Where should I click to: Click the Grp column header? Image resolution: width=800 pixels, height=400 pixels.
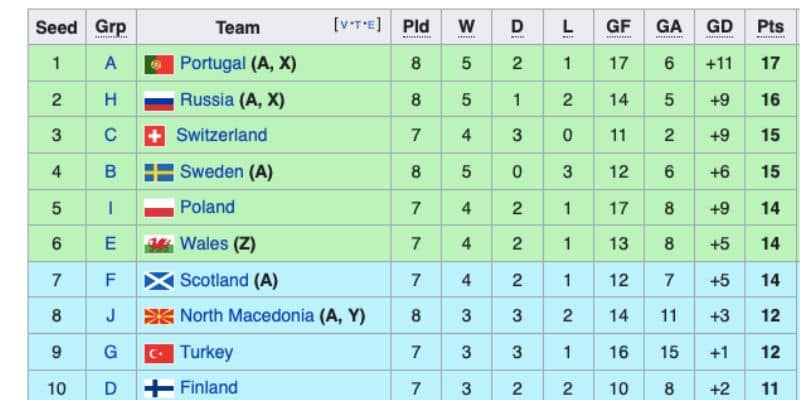pos(110,27)
